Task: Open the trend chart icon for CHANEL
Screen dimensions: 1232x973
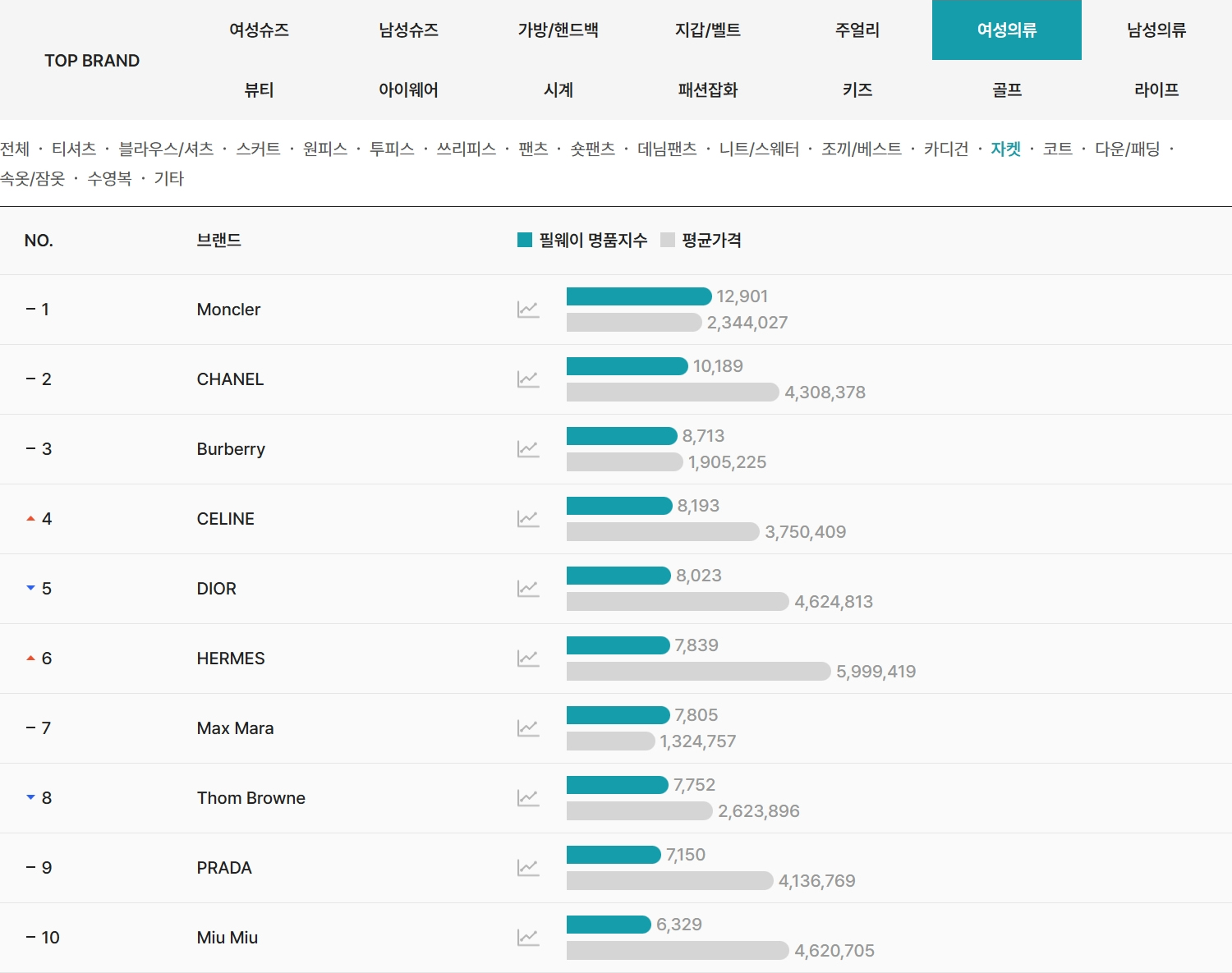Action: (528, 379)
